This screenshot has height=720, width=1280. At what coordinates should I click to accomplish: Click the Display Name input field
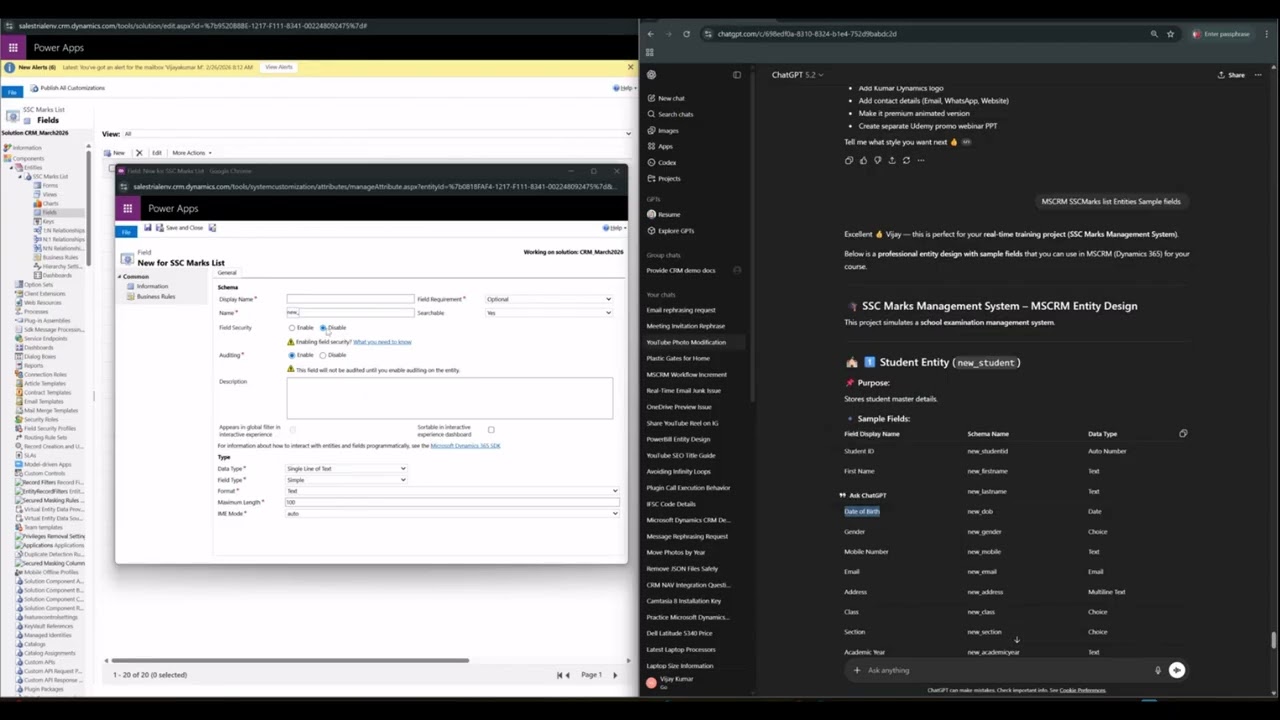(x=350, y=299)
